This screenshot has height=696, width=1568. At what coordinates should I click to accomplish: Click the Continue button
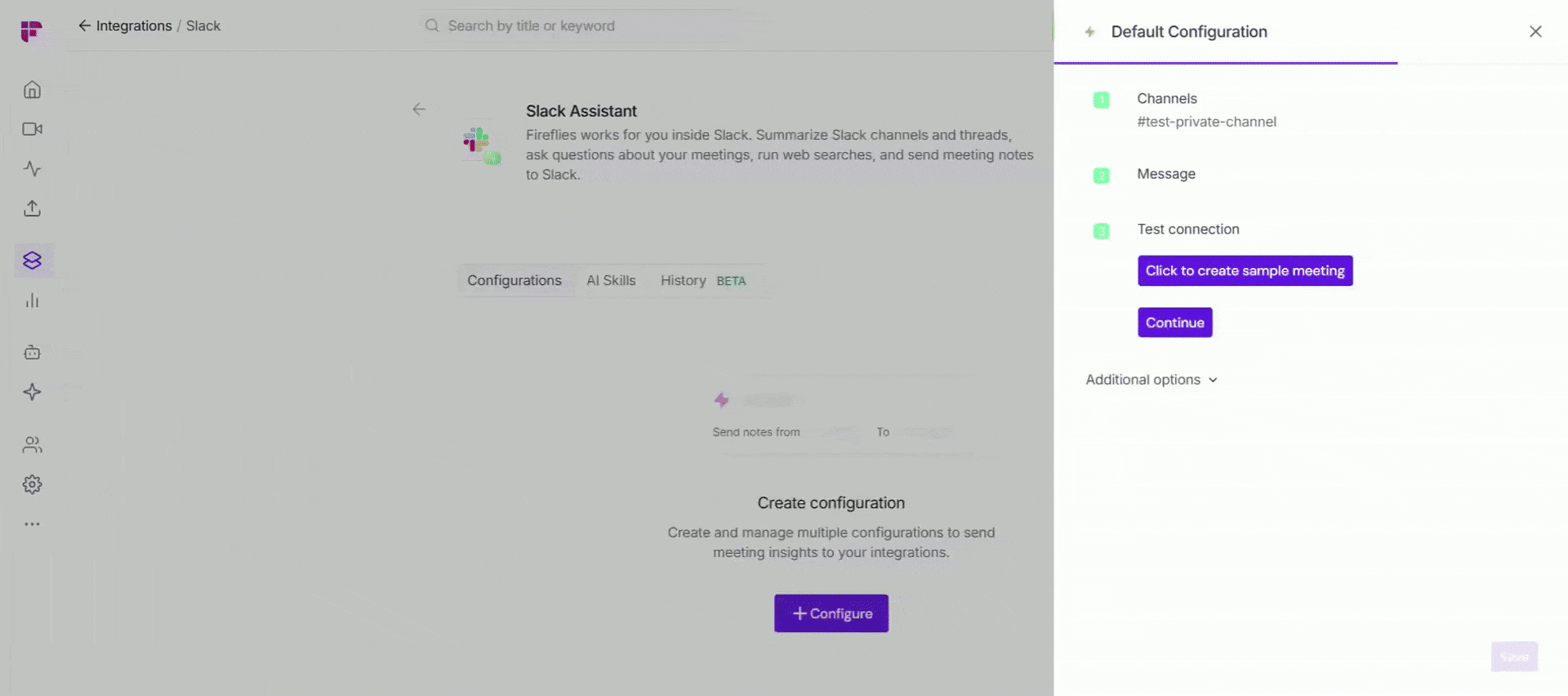tap(1174, 322)
